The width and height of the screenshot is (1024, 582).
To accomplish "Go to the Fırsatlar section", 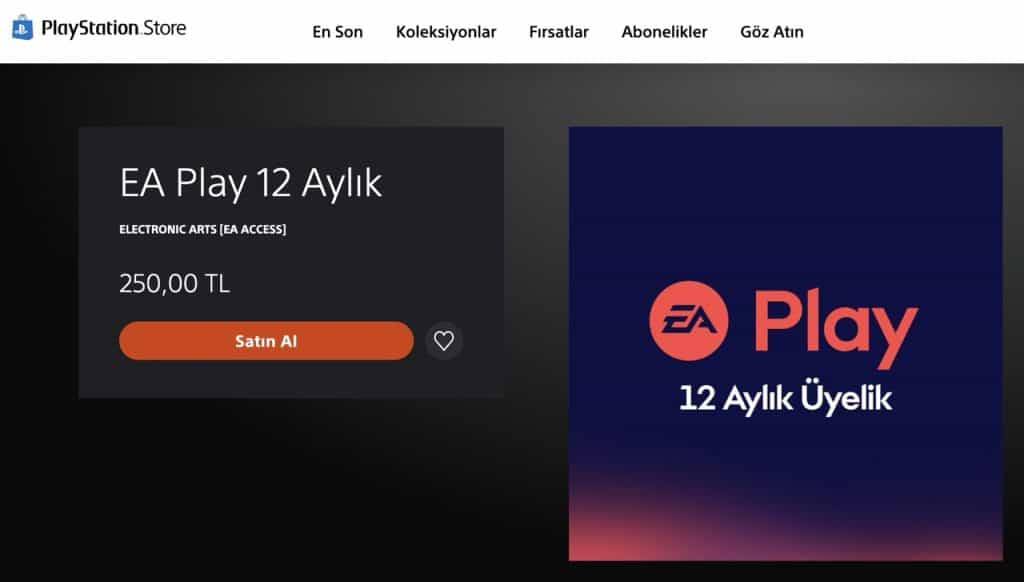I will click(559, 31).
